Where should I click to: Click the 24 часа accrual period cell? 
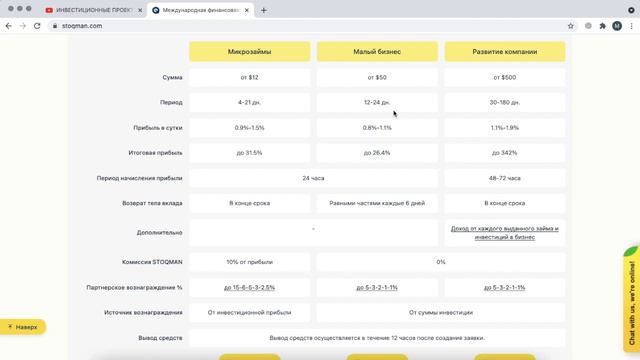[313, 178]
